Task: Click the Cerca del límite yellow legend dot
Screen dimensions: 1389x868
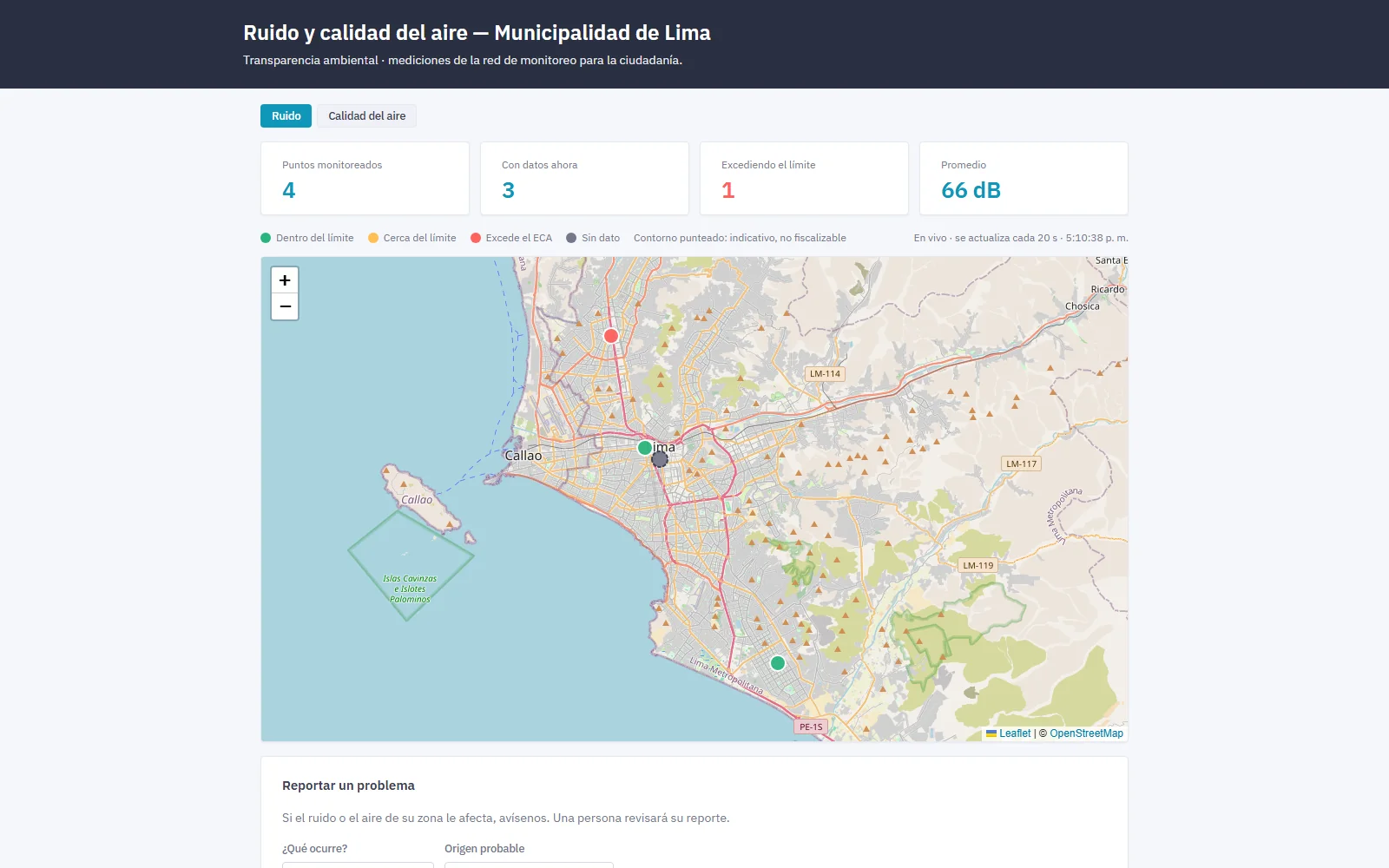Action: 373,238
